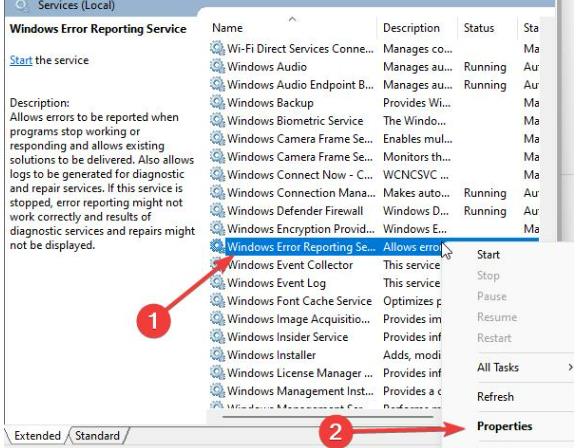
Task: Click the Start the service link
Action: point(21,60)
